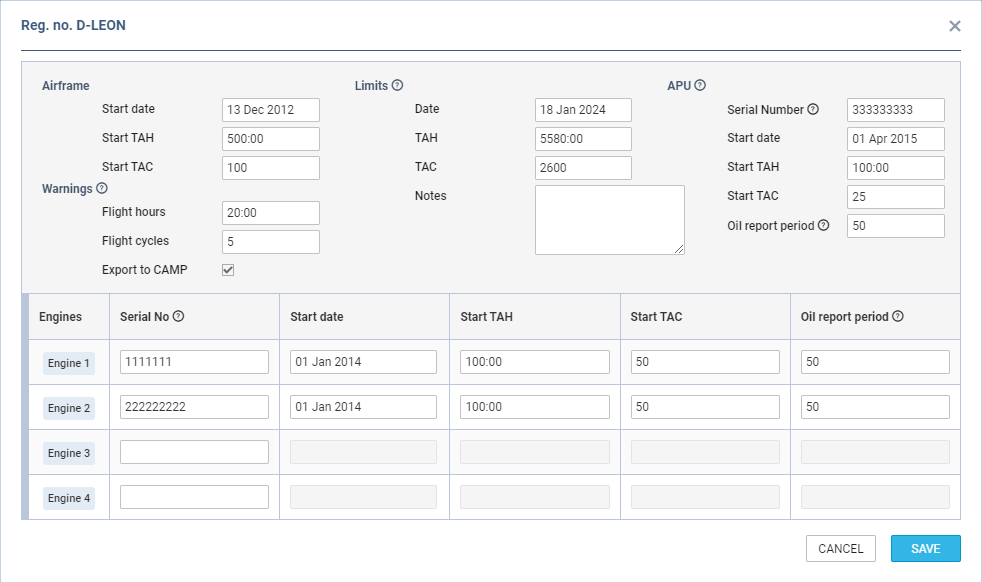Click Engine 1 Serial No field
Viewport: 982px width, 582px height.
194,362
